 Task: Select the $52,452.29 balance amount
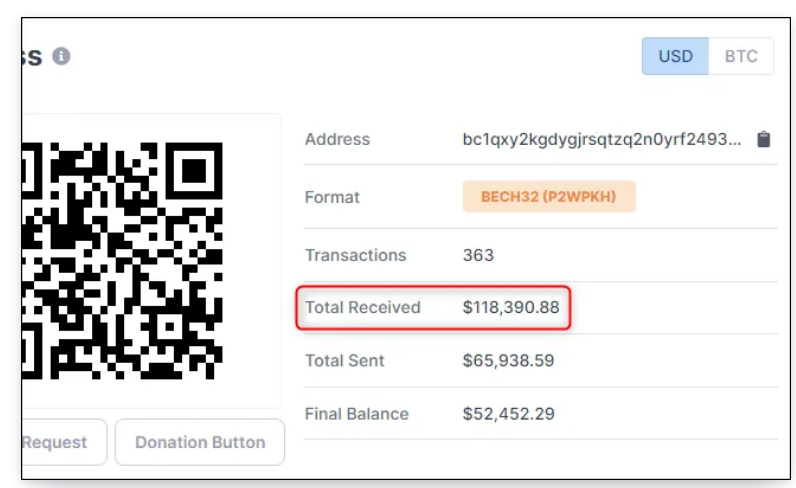[508, 413]
